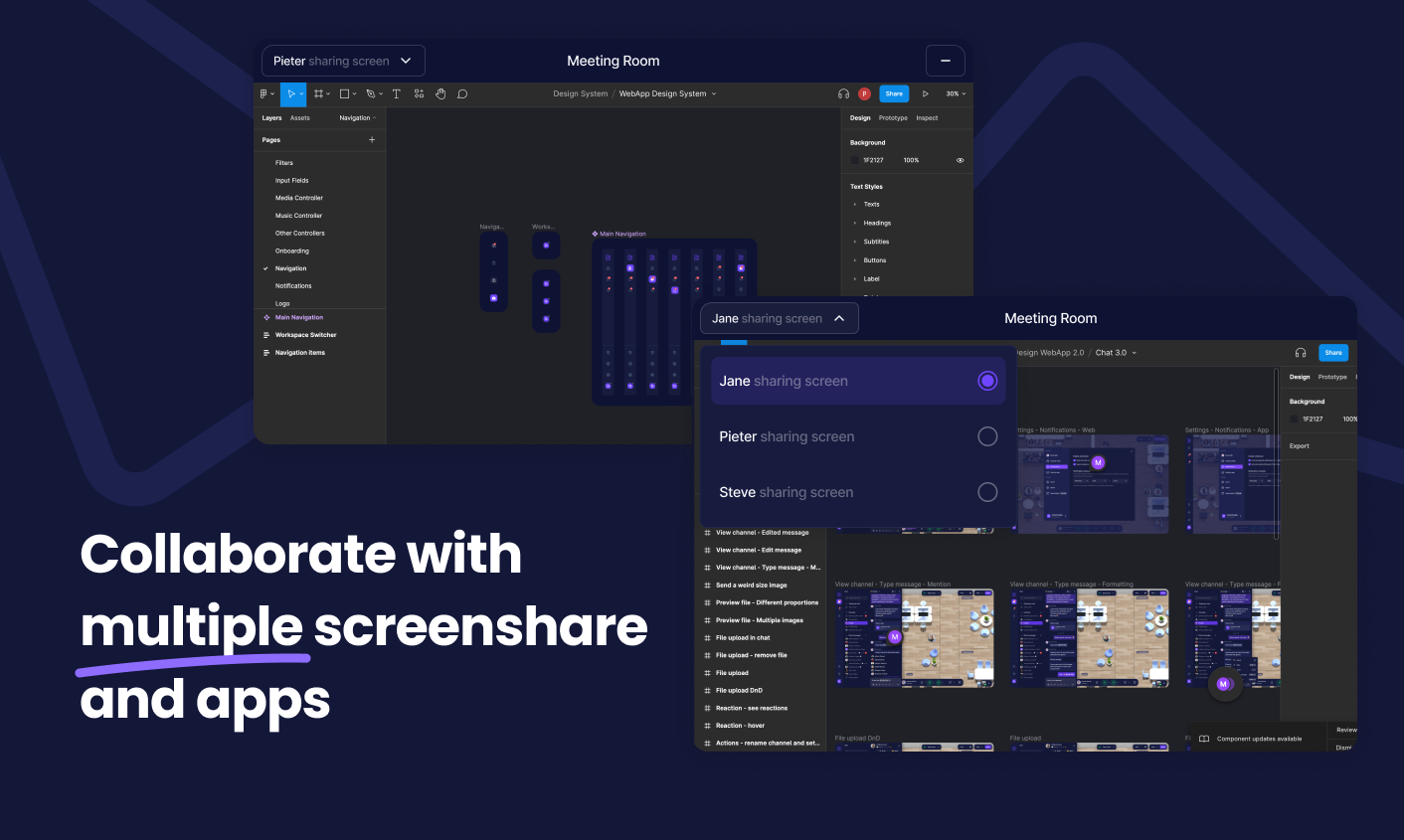Click the frame icon of Reaction - hover
1404x840 pixels.
point(708,726)
